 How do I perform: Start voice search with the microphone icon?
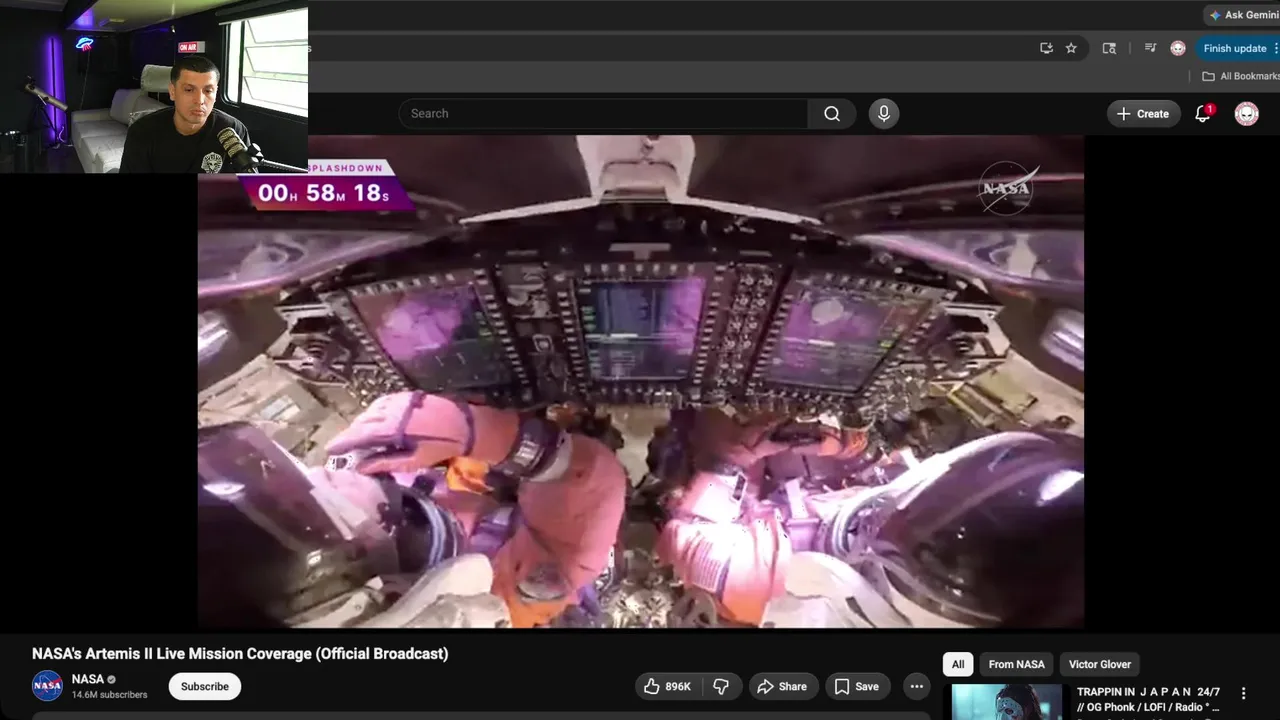pos(884,114)
